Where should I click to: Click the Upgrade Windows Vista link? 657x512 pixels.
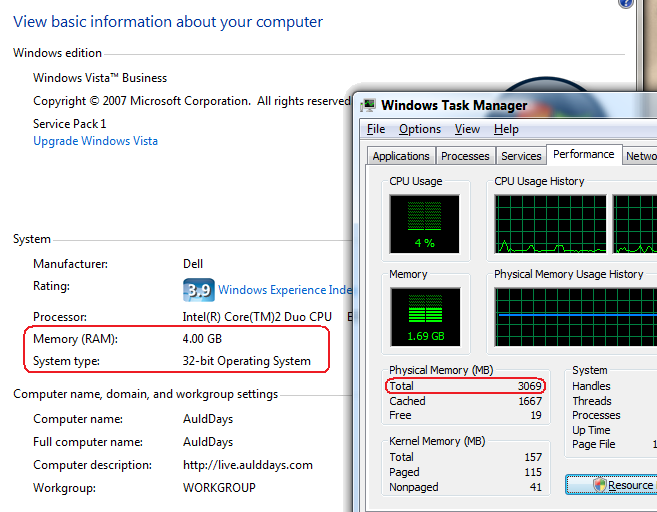pyautogui.click(x=96, y=141)
